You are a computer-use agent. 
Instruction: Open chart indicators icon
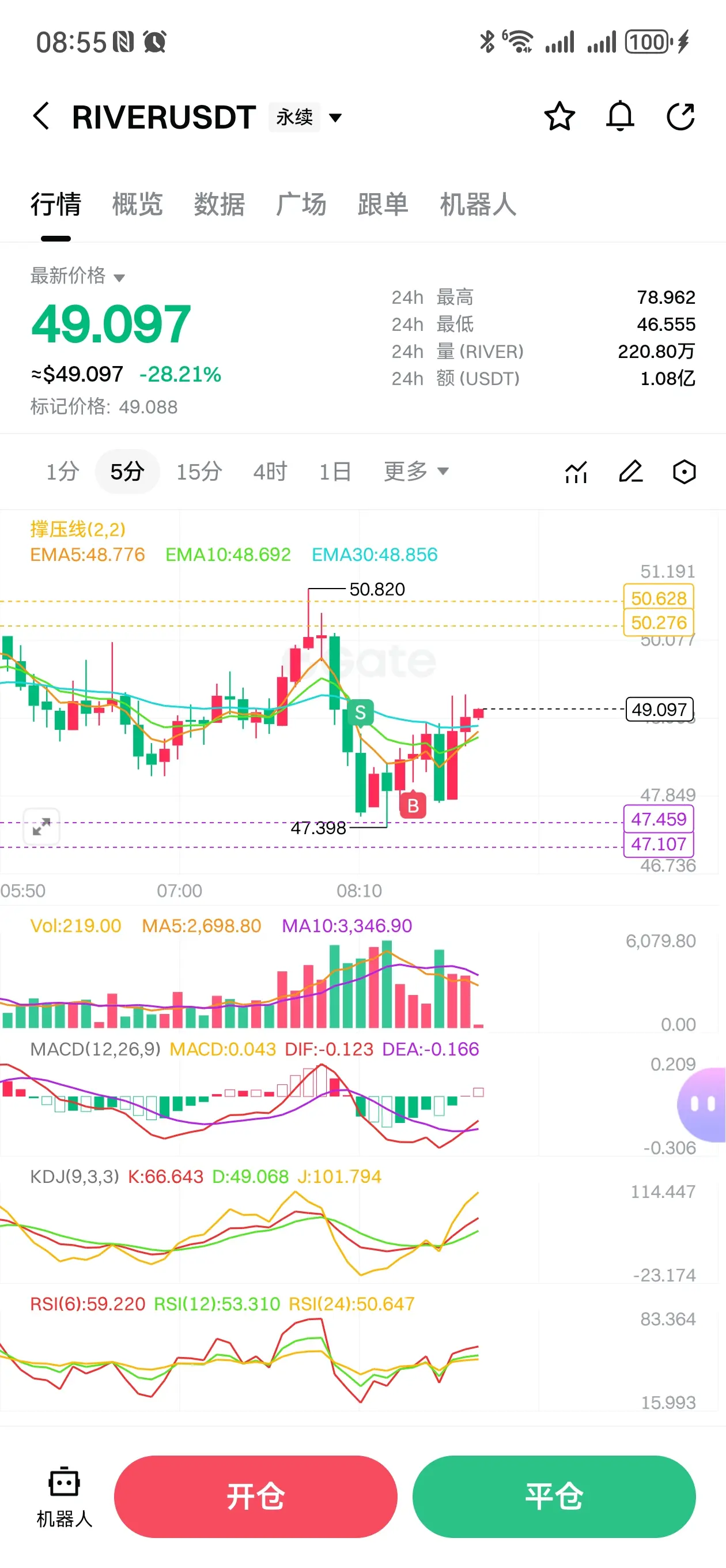[x=576, y=472]
